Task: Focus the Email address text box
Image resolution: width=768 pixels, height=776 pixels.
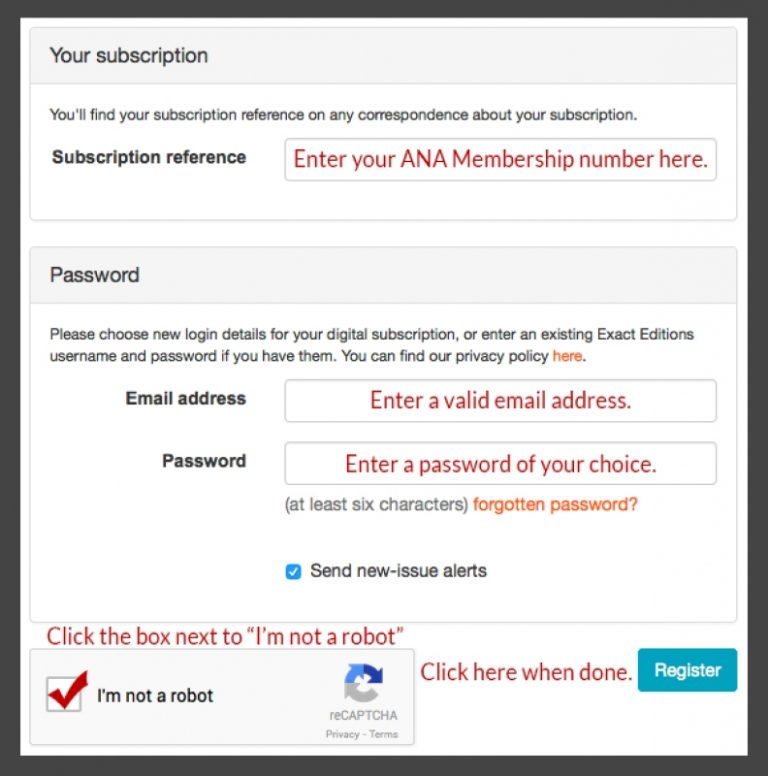Action: point(500,401)
